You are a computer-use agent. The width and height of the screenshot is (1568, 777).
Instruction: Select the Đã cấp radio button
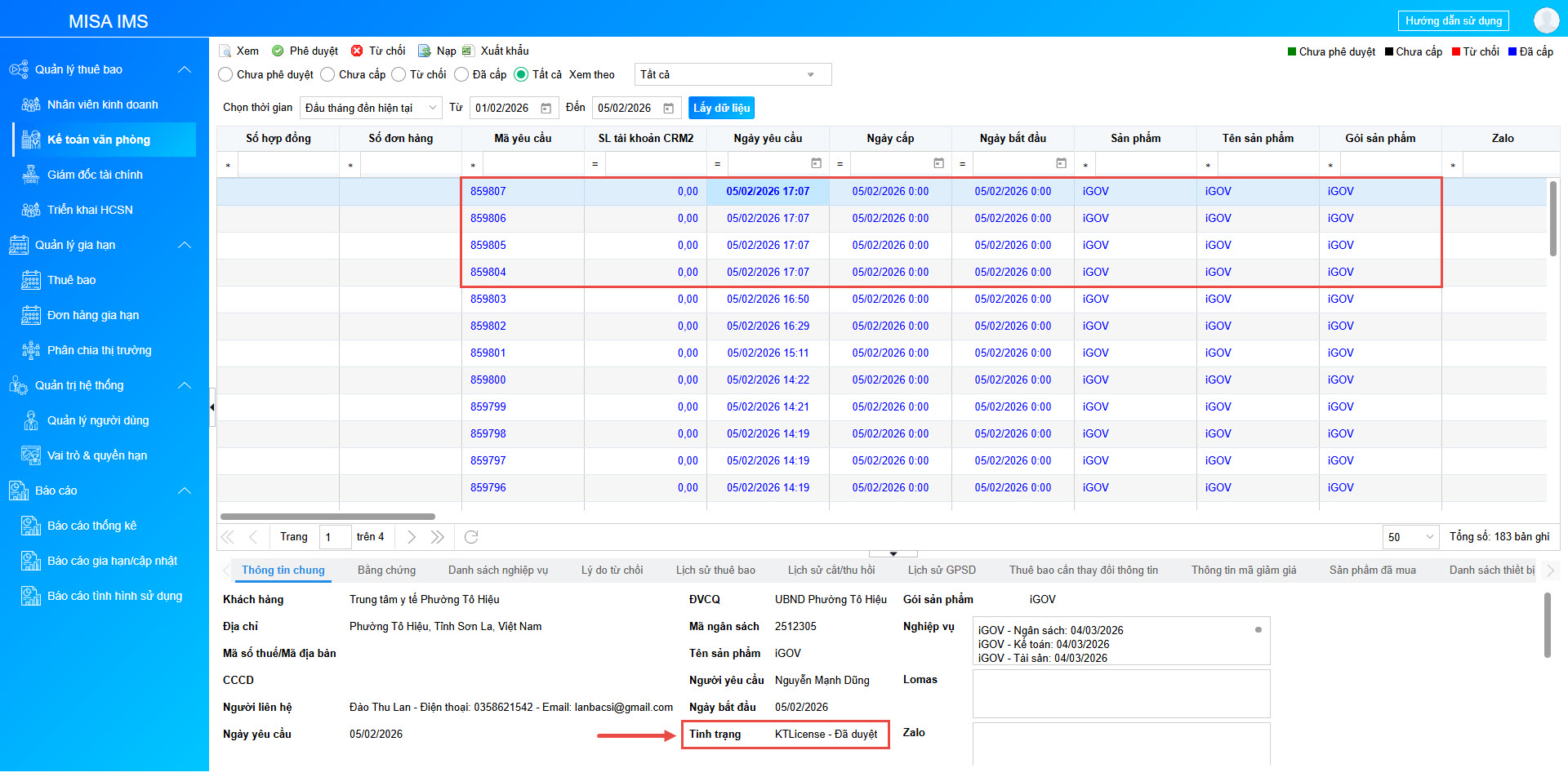click(x=461, y=74)
